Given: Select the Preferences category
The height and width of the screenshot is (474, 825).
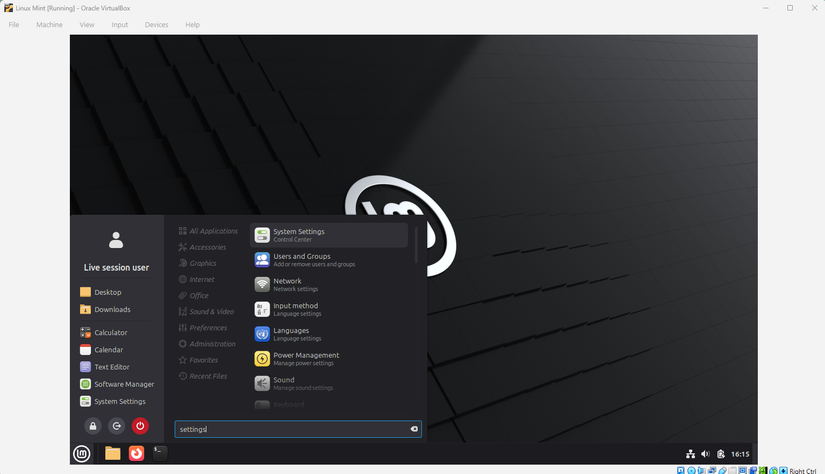Looking at the screenshot, I should [203, 328].
